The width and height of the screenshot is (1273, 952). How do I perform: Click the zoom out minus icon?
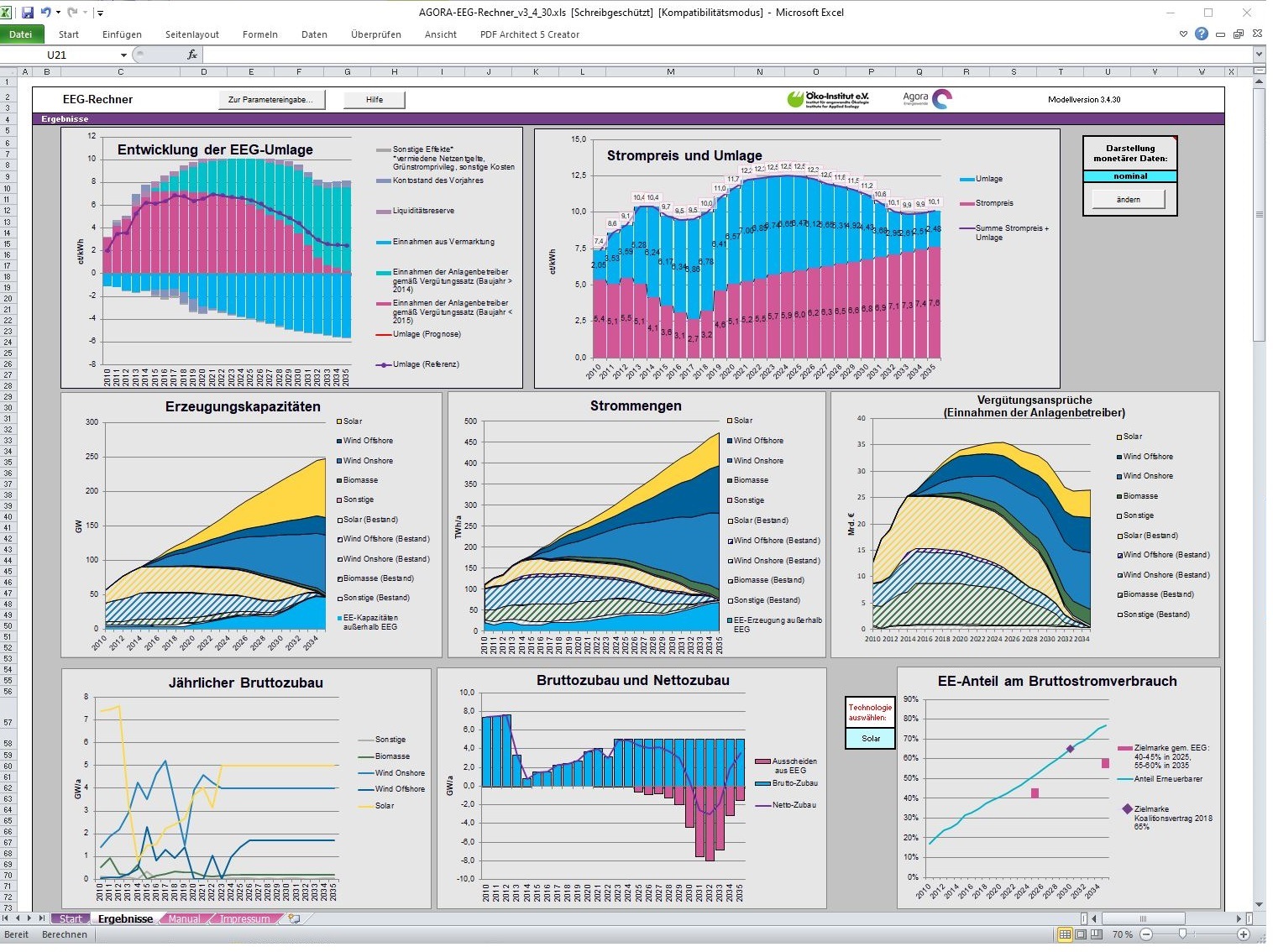pyautogui.click(x=1146, y=934)
